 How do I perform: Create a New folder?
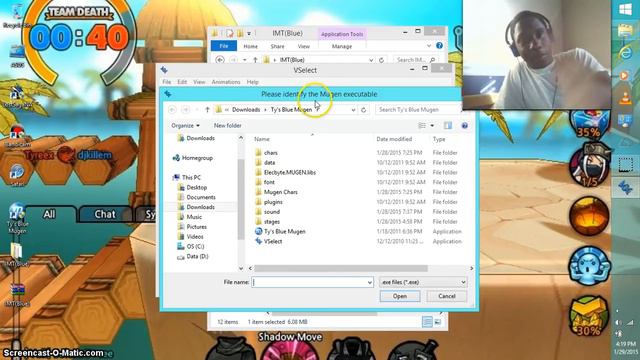(x=227, y=126)
